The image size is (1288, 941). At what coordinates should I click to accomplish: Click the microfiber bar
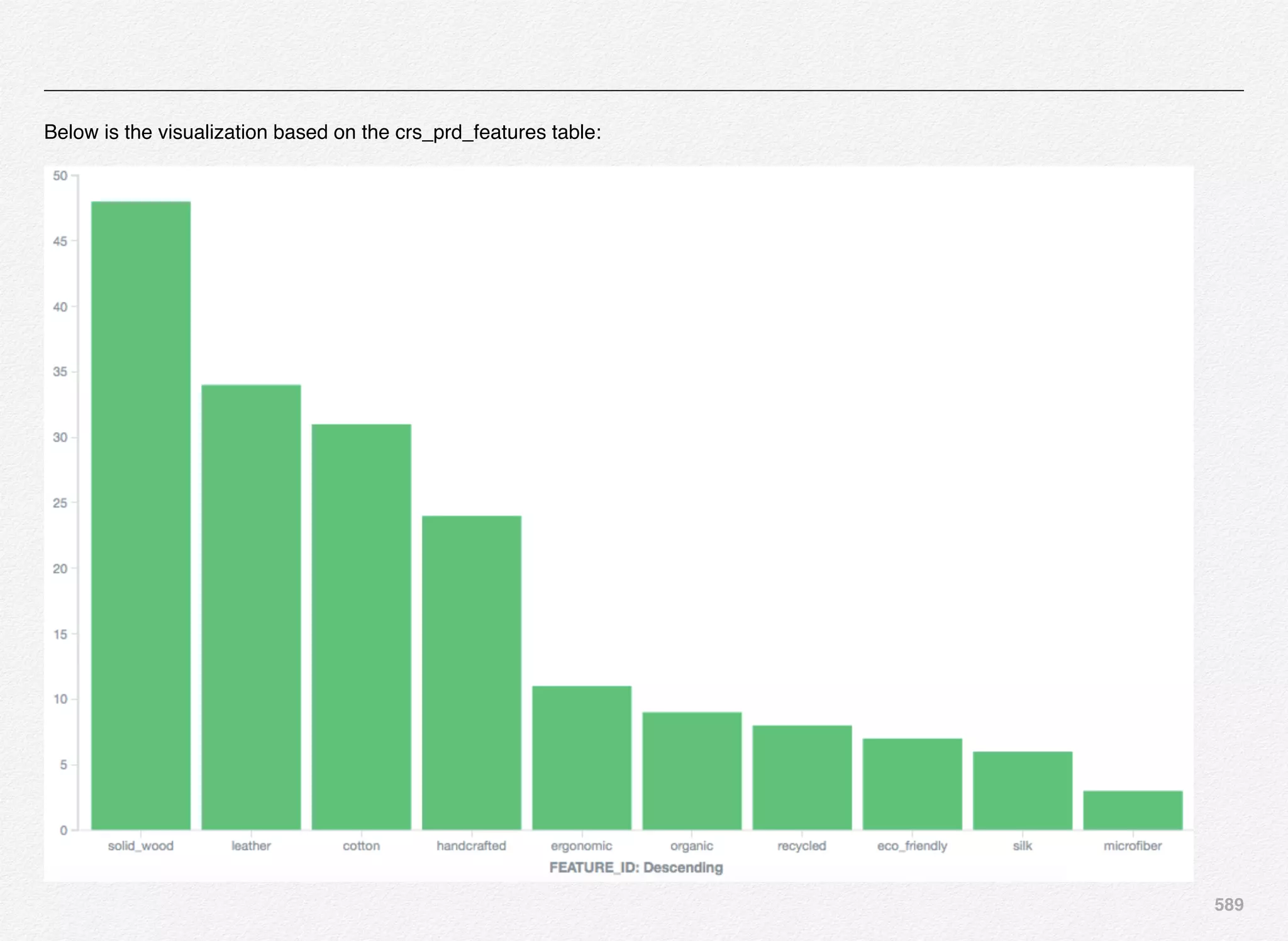pyautogui.click(x=1133, y=811)
